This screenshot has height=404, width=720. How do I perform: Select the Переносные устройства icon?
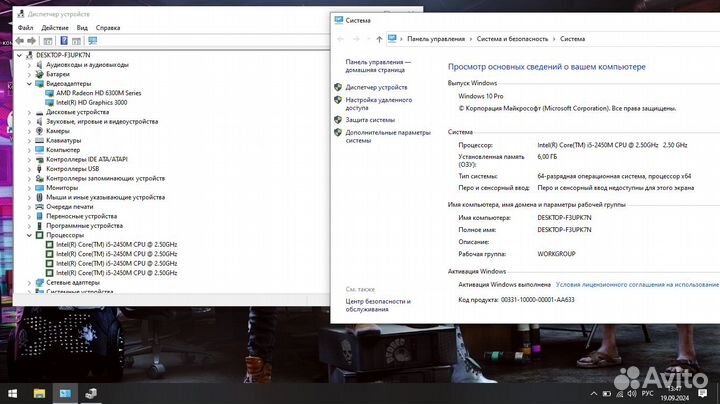39,216
